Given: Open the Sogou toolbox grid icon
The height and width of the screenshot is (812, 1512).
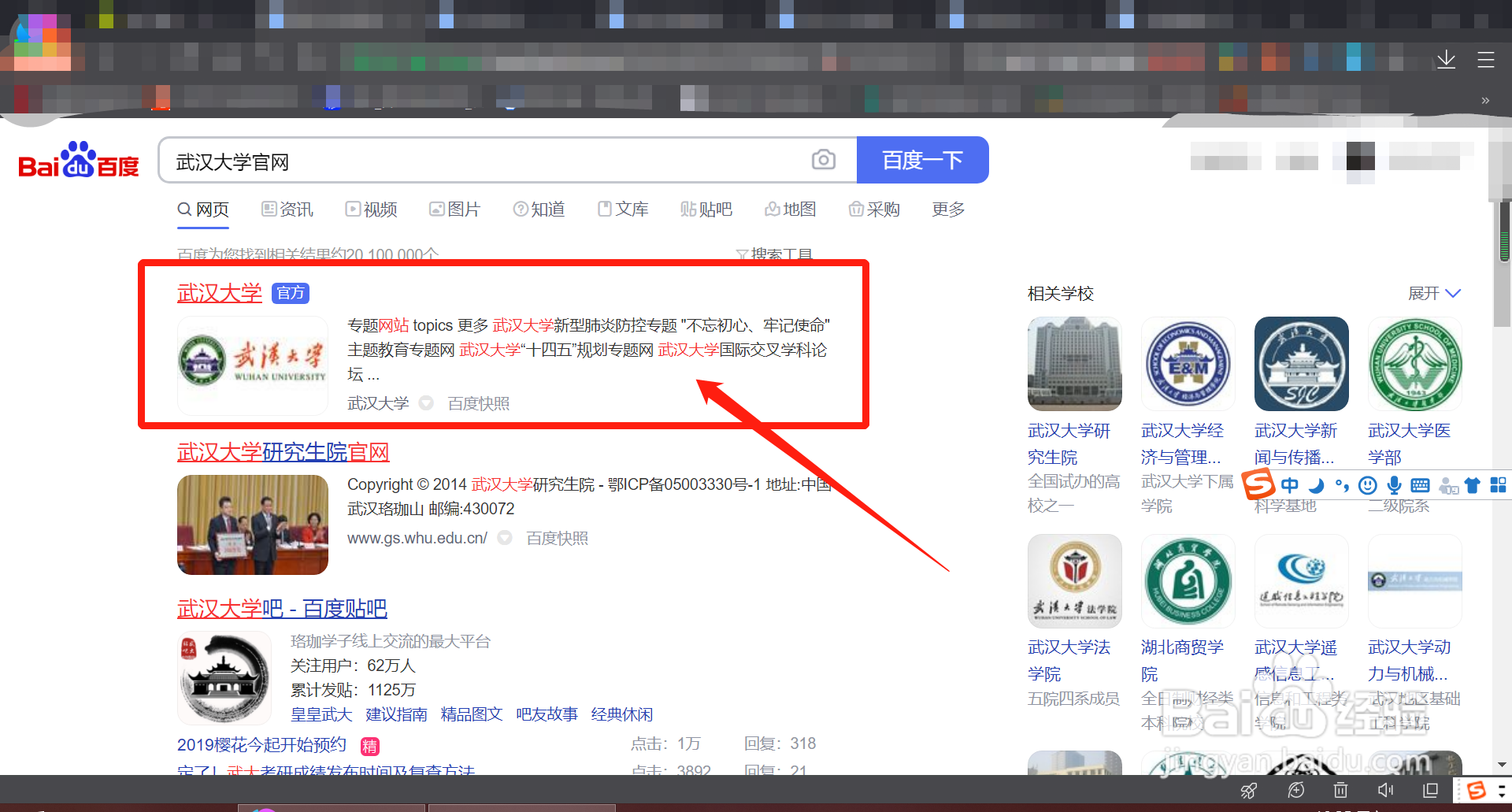Looking at the screenshot, I should 1498,485.
